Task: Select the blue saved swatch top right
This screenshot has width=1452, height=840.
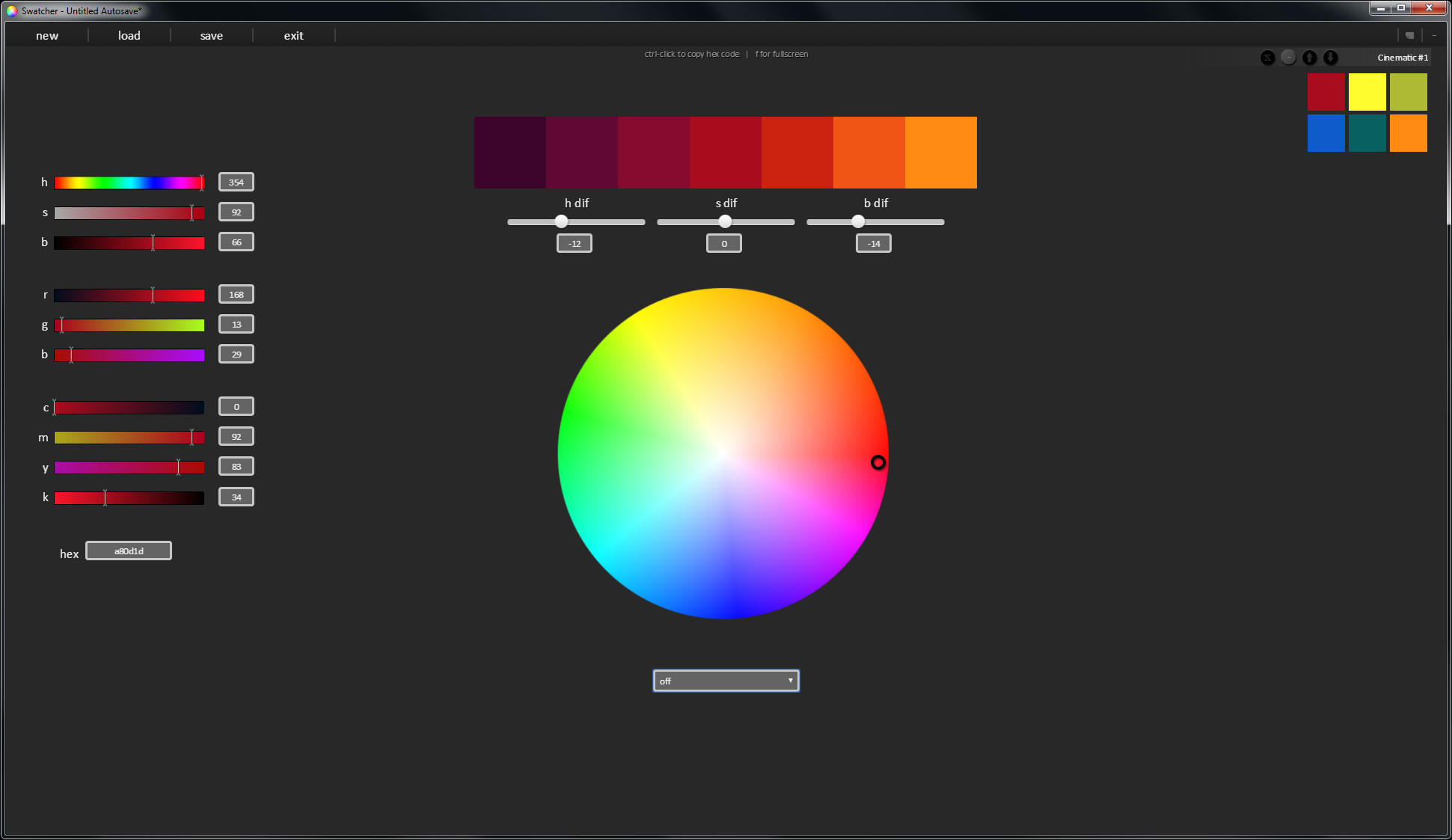Action: tap(1326, 133)
